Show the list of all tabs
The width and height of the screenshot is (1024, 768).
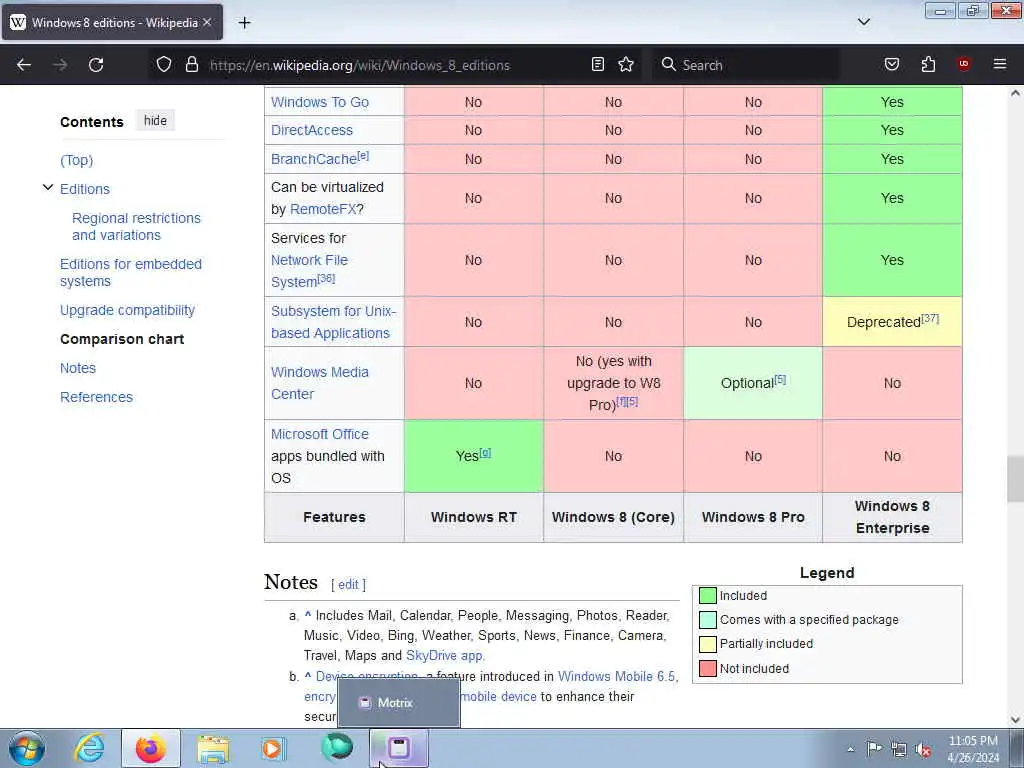[x=864, y=22]
